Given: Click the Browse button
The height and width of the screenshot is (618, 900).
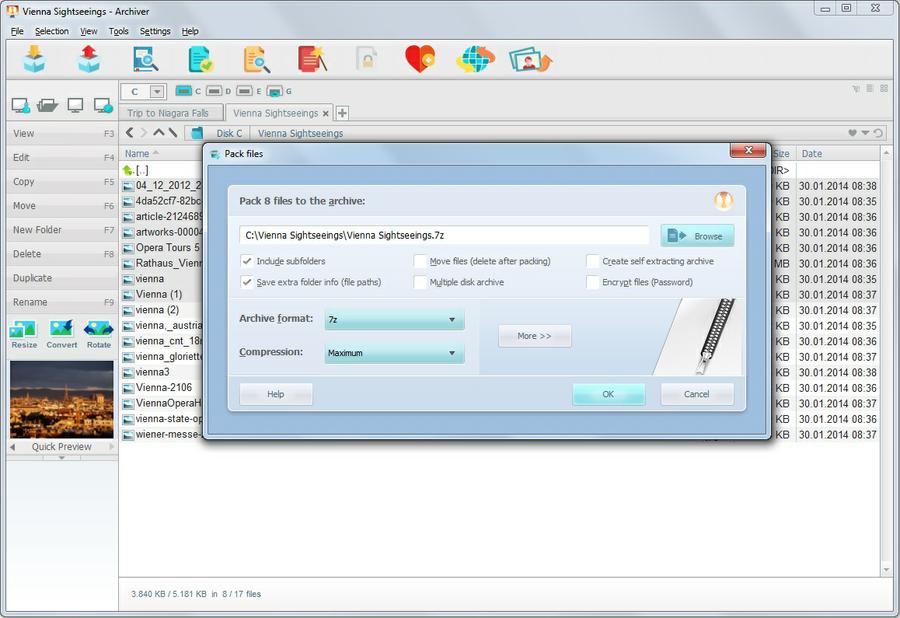Looking at the screenshot, I should [697, 236].
